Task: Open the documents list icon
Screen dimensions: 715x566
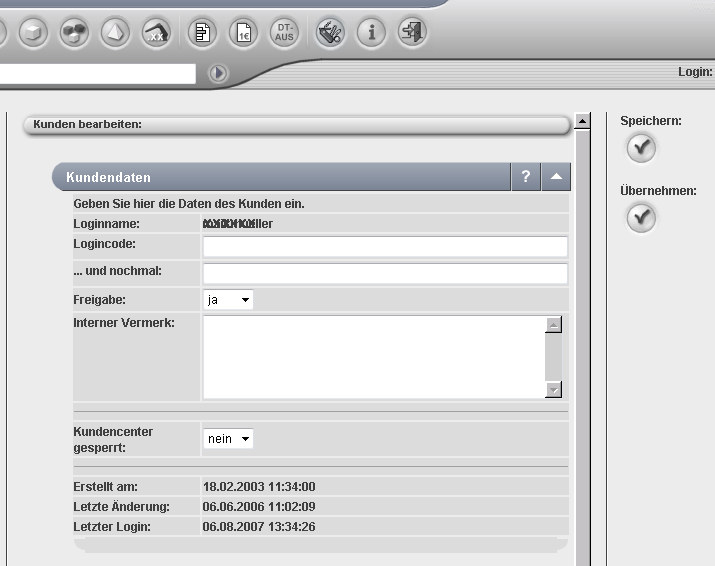Action: [203, 32]
